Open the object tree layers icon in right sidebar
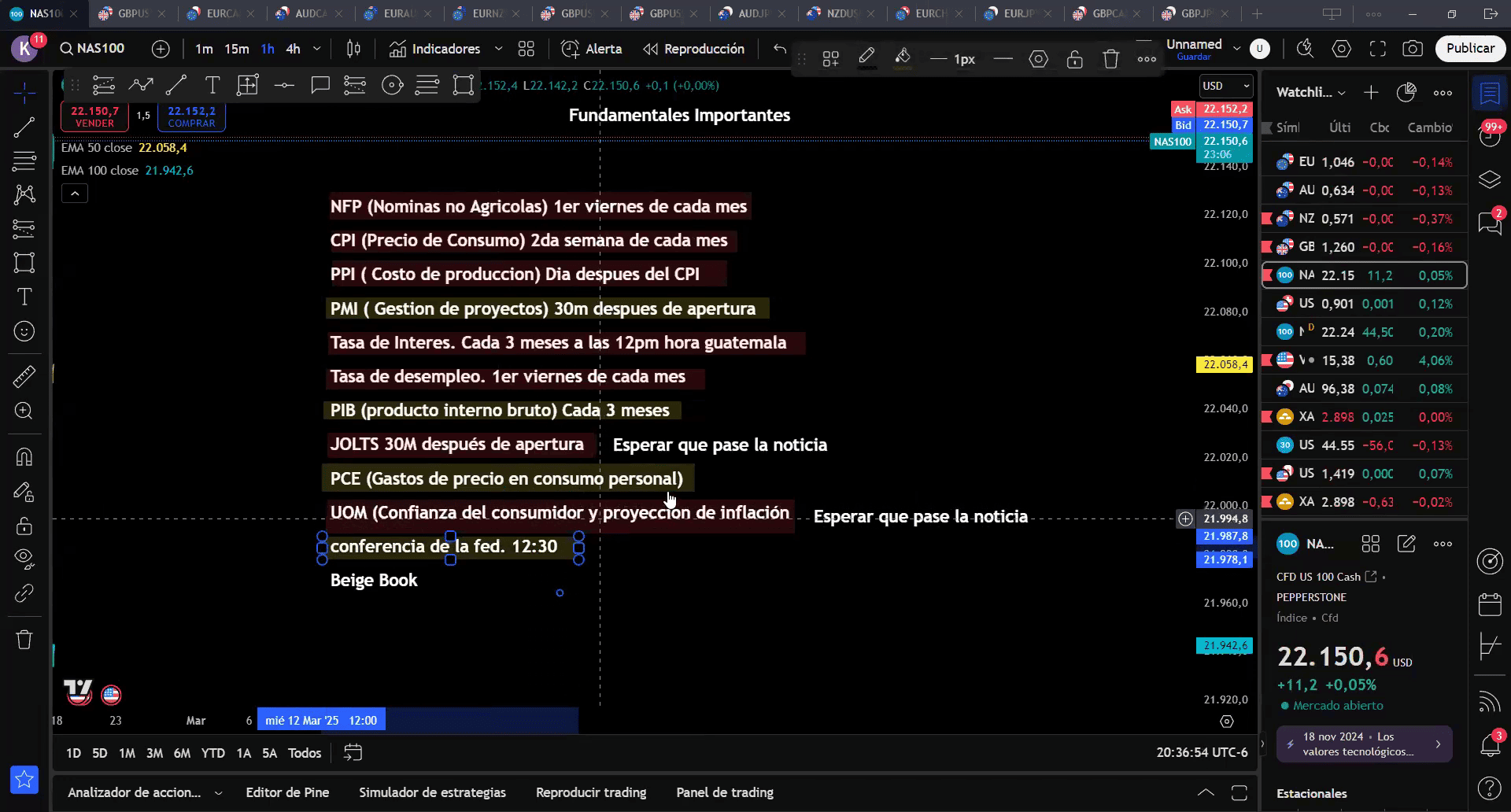 coord(1490,179)
